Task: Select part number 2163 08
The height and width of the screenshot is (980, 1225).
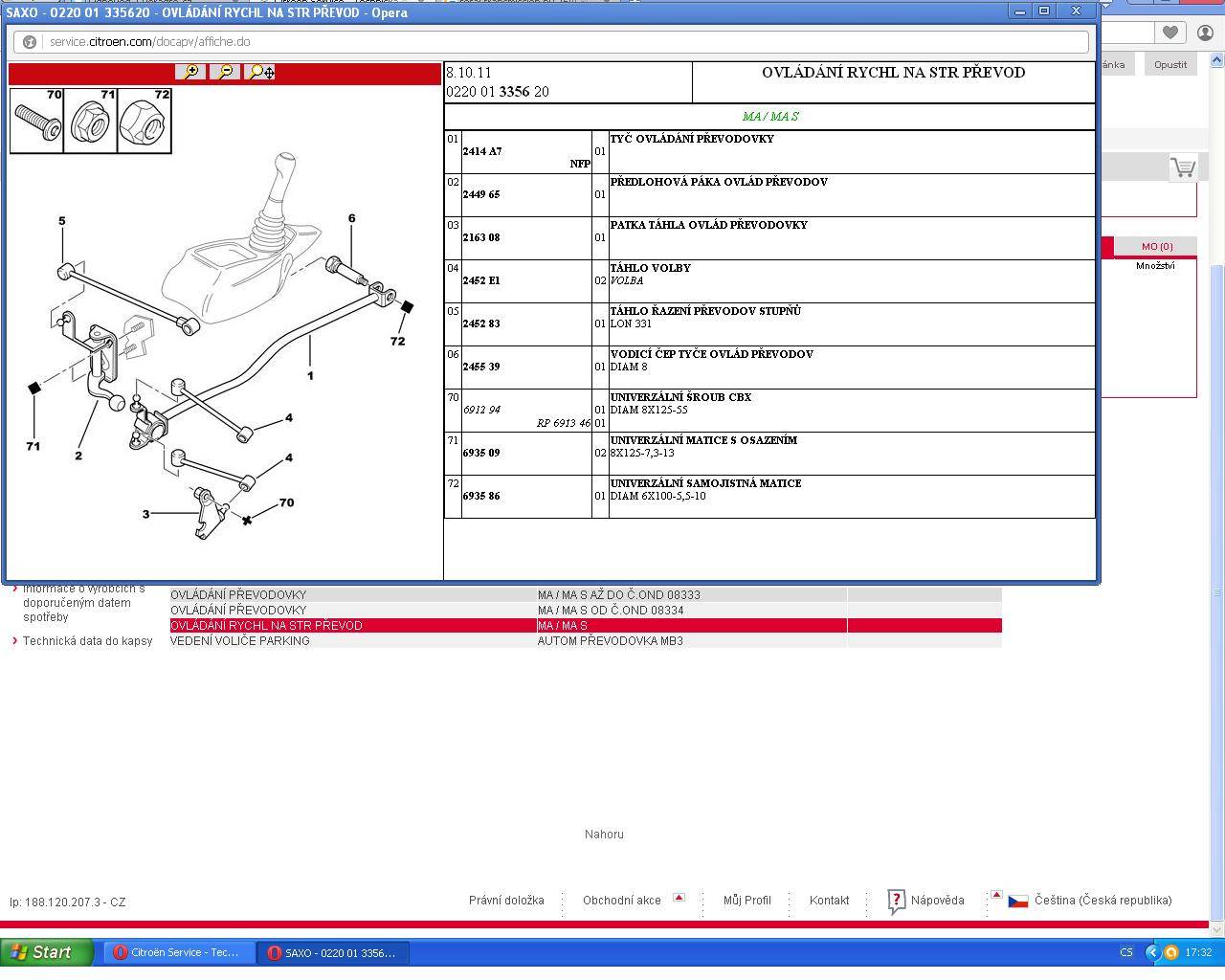Action: point(481,237)
